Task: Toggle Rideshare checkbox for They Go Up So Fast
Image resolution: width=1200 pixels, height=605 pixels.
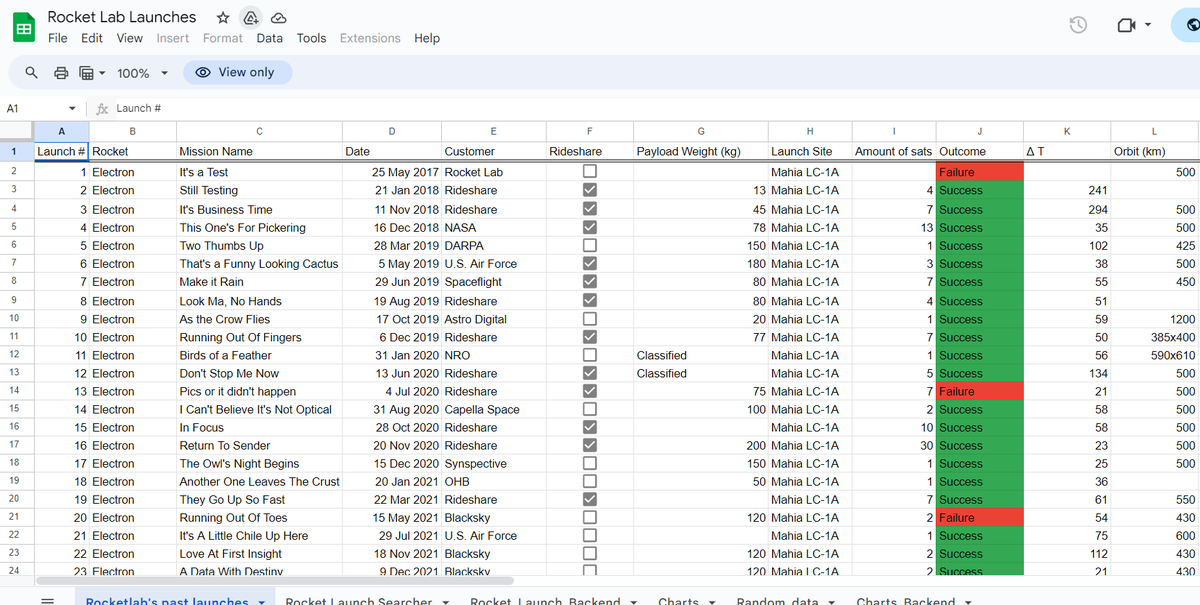Action: pos(589,499)
